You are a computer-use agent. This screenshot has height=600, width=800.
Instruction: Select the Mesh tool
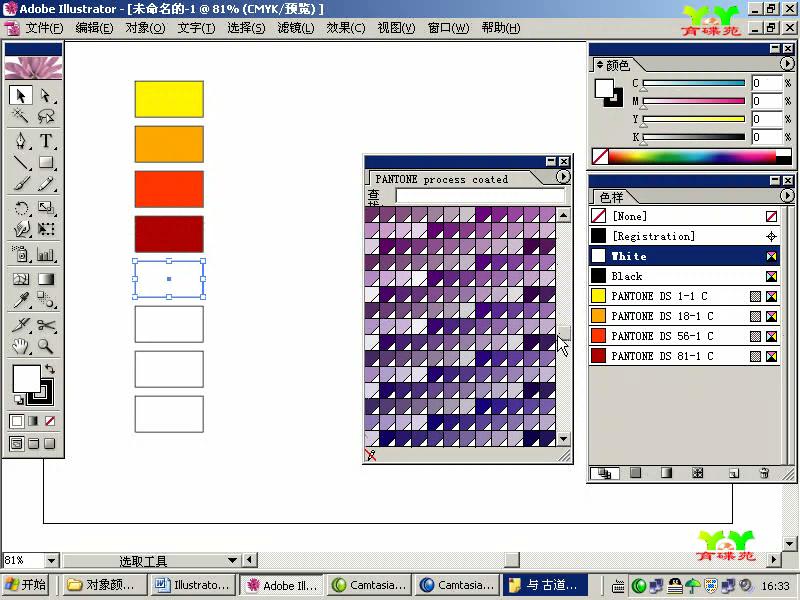pos(21,279)
